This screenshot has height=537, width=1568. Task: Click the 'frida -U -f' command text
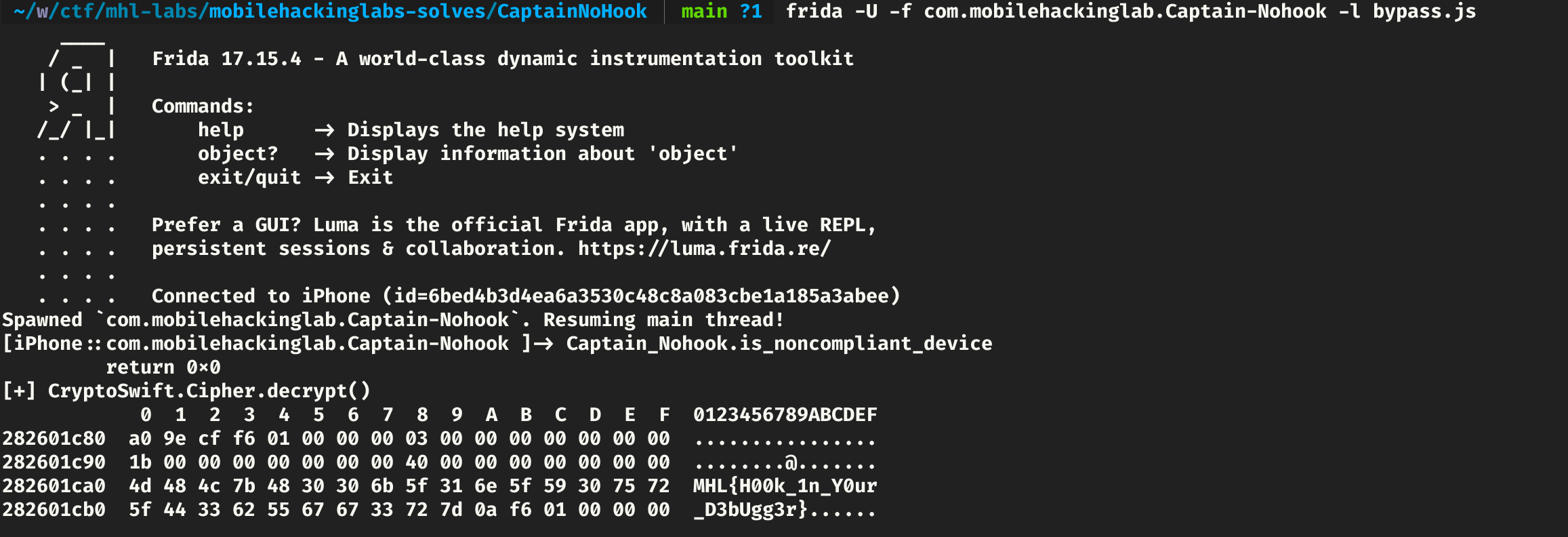848,12
